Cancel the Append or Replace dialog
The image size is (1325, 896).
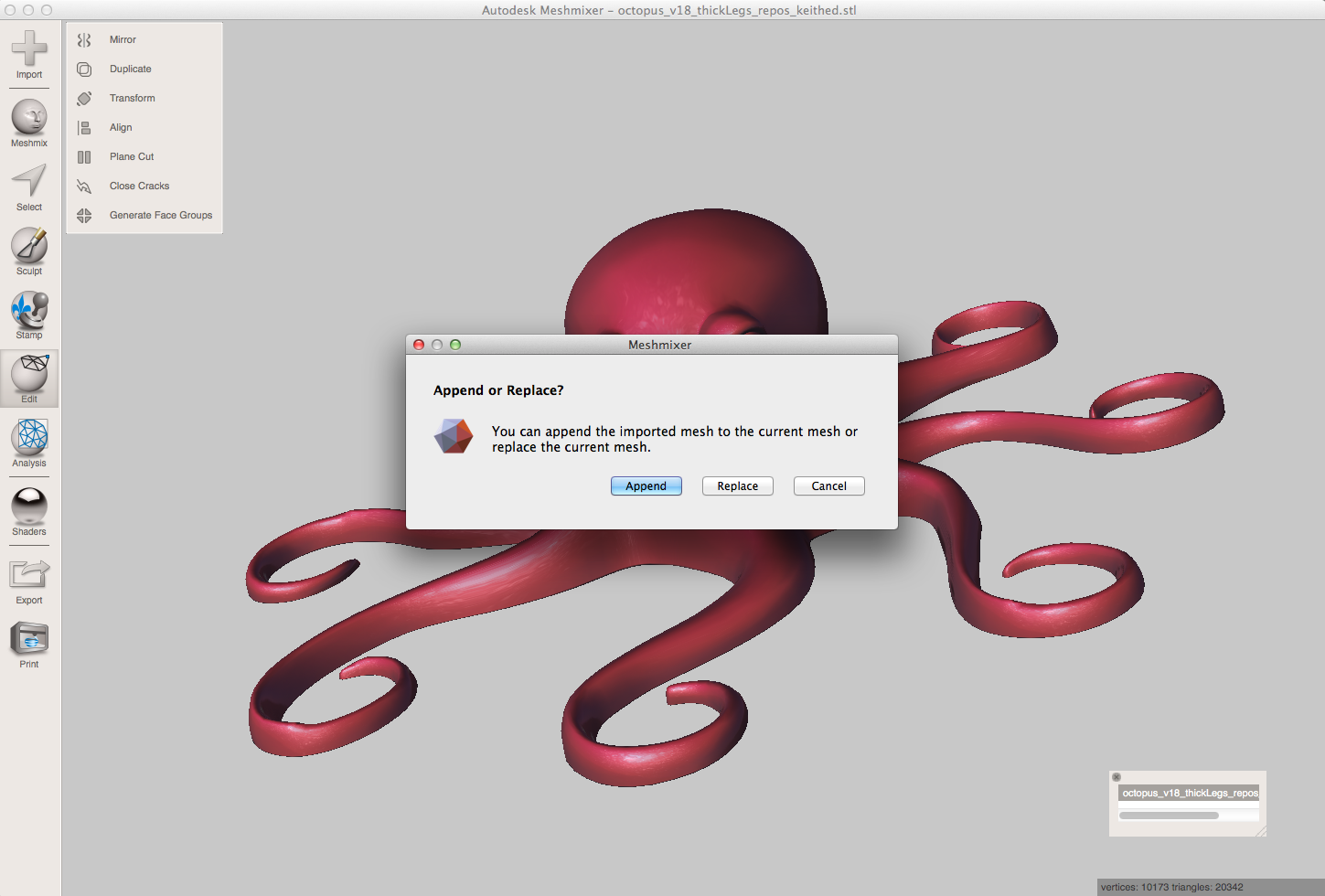[x=828, y=485]
